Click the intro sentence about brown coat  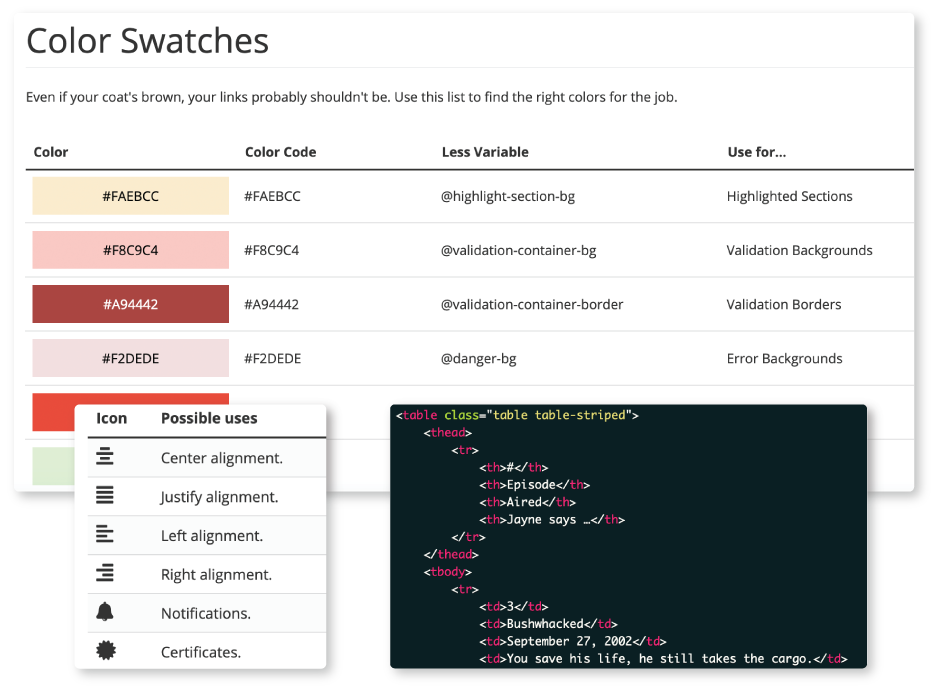point(351,98)
